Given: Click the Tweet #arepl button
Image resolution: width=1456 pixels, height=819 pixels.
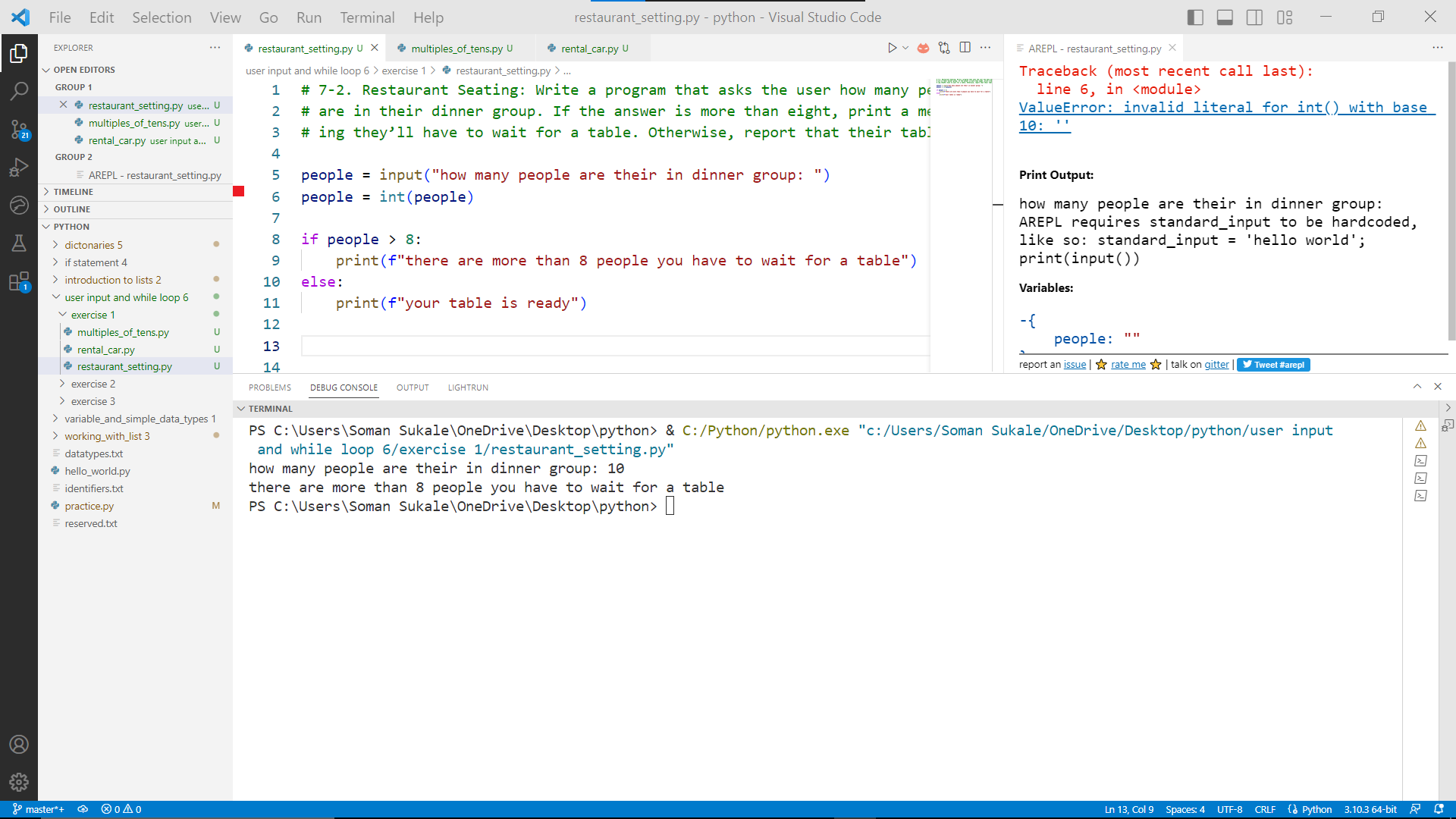Looking at the screenshot, I should [1272, 365].
